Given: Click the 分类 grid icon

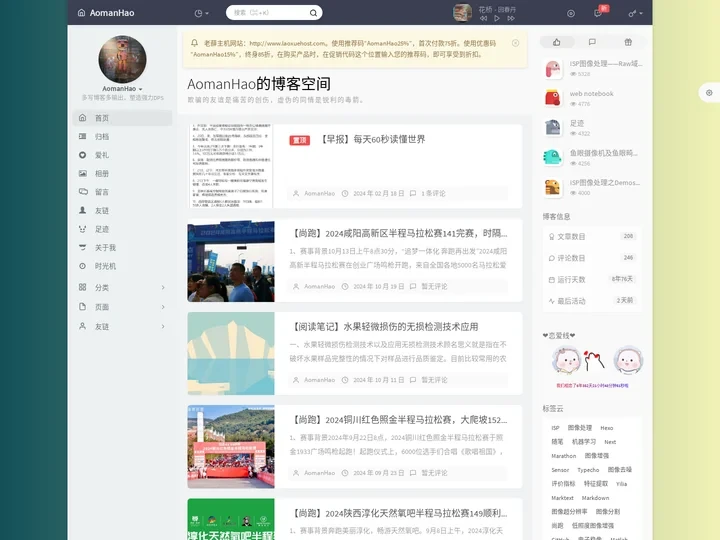Looking at the screenshot, I should [82, 287].
